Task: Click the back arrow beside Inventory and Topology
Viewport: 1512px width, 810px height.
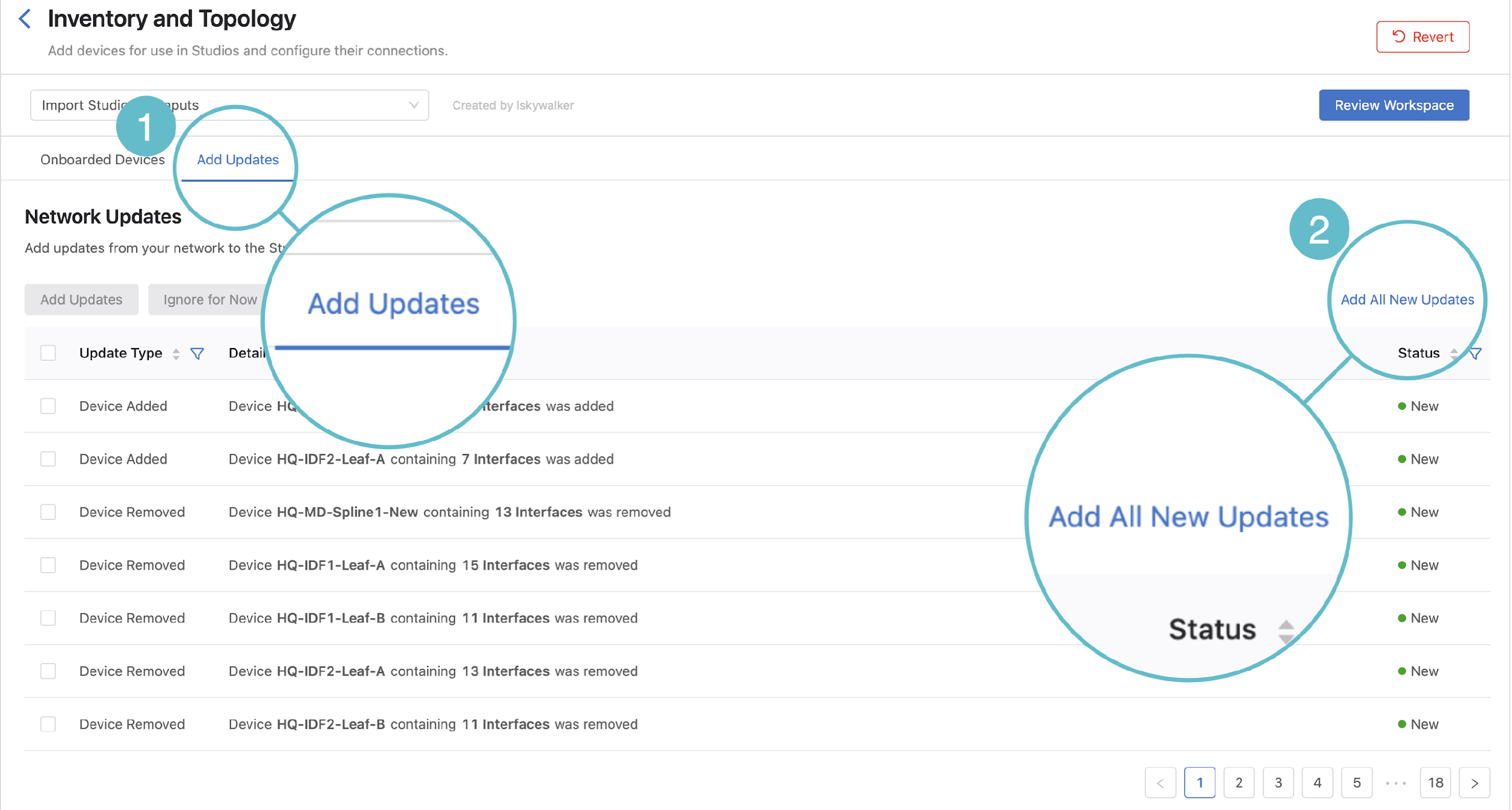Action: (25, 19)
